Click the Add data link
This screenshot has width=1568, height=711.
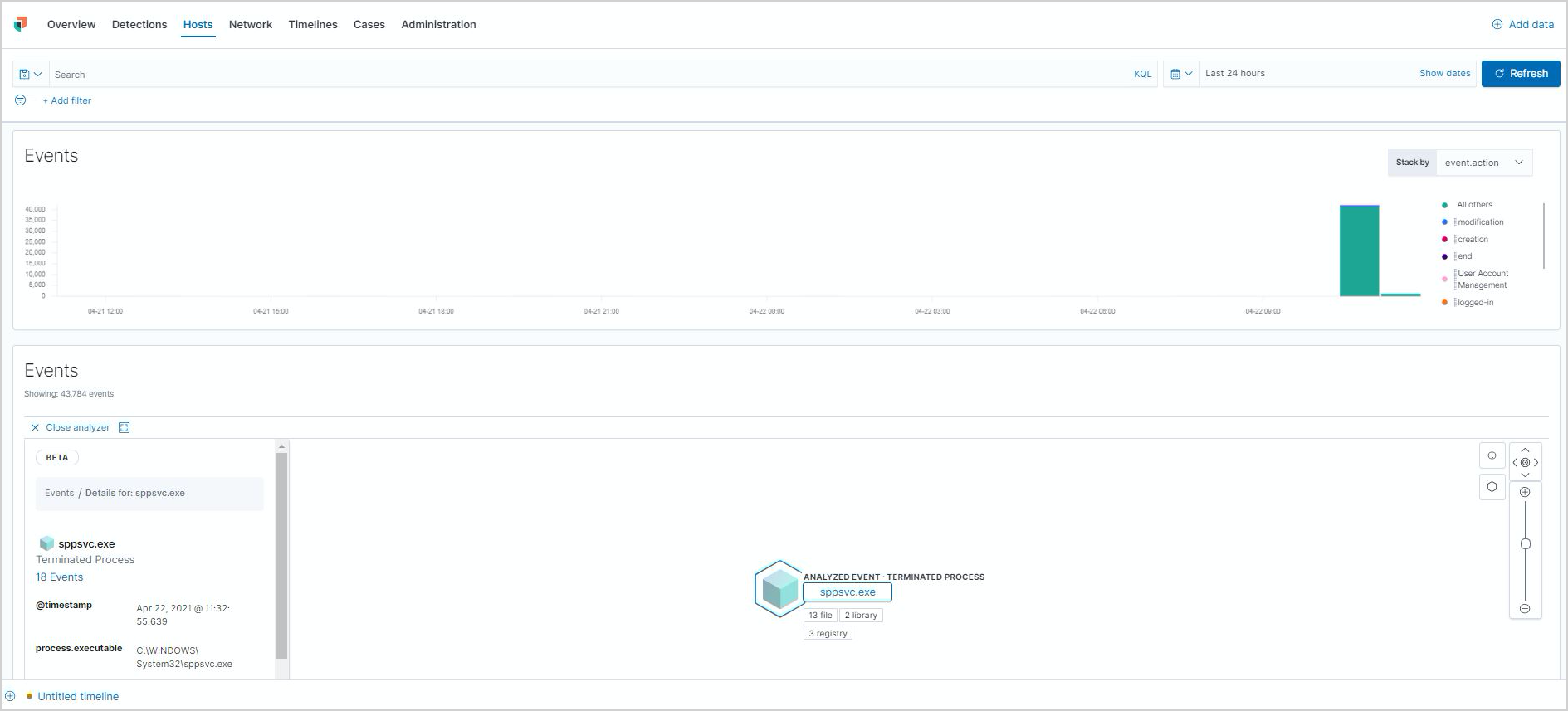[1531, 25]
